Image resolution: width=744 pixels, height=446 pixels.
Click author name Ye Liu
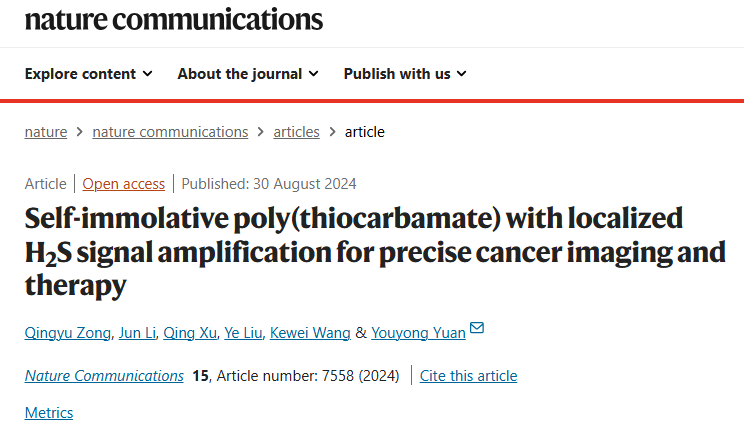tap(243, 333)
